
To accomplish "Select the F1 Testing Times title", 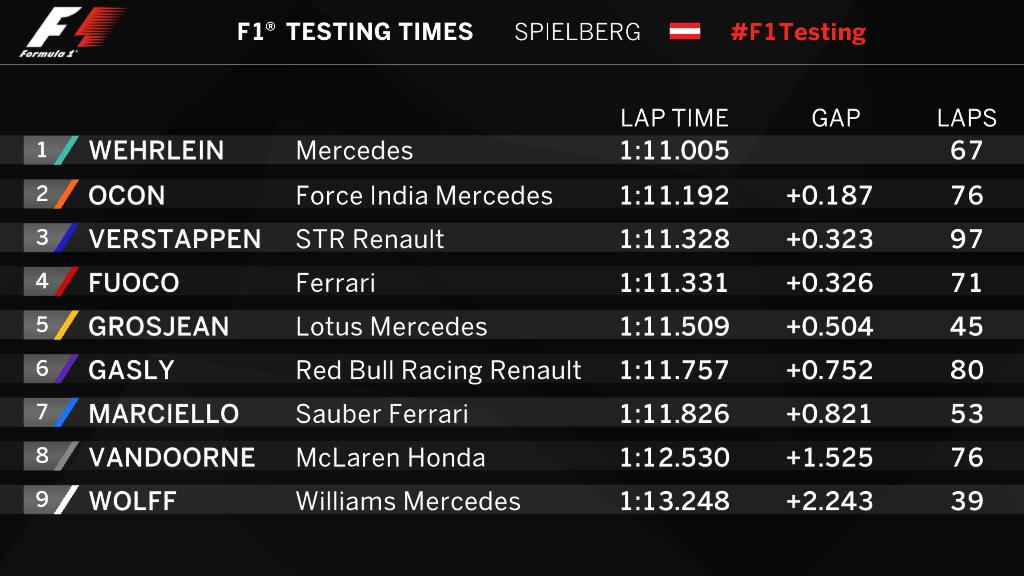I will pyautogui.click(x=355, y=31).
